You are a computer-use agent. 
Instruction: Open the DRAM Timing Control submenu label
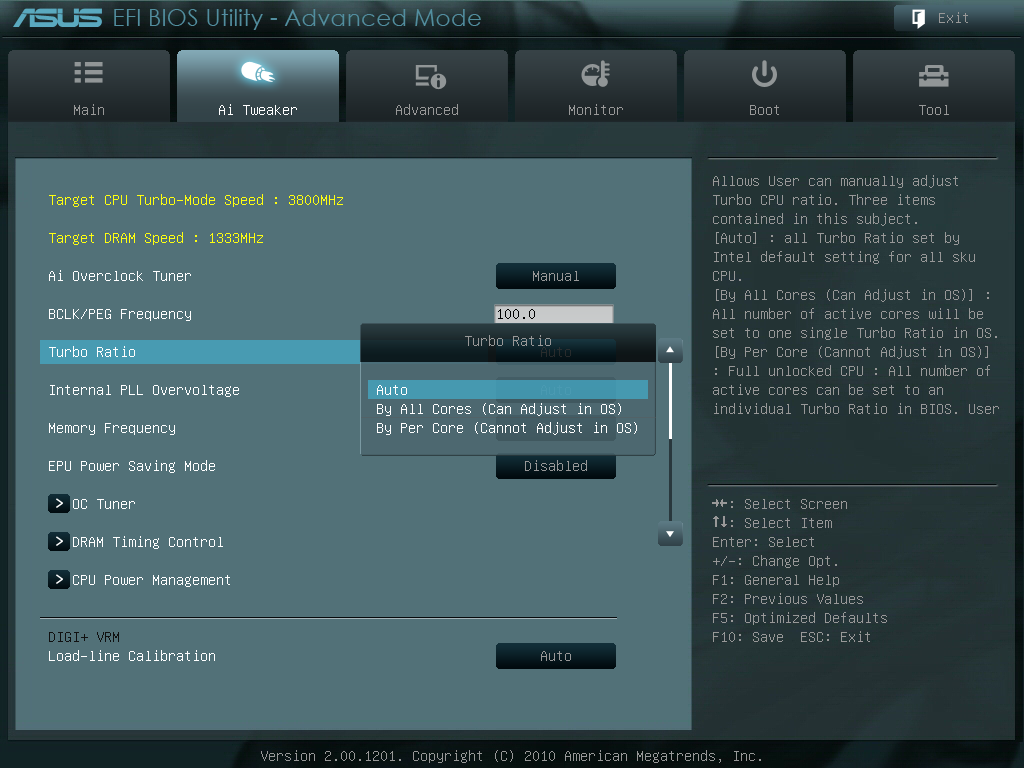point(148,542)
